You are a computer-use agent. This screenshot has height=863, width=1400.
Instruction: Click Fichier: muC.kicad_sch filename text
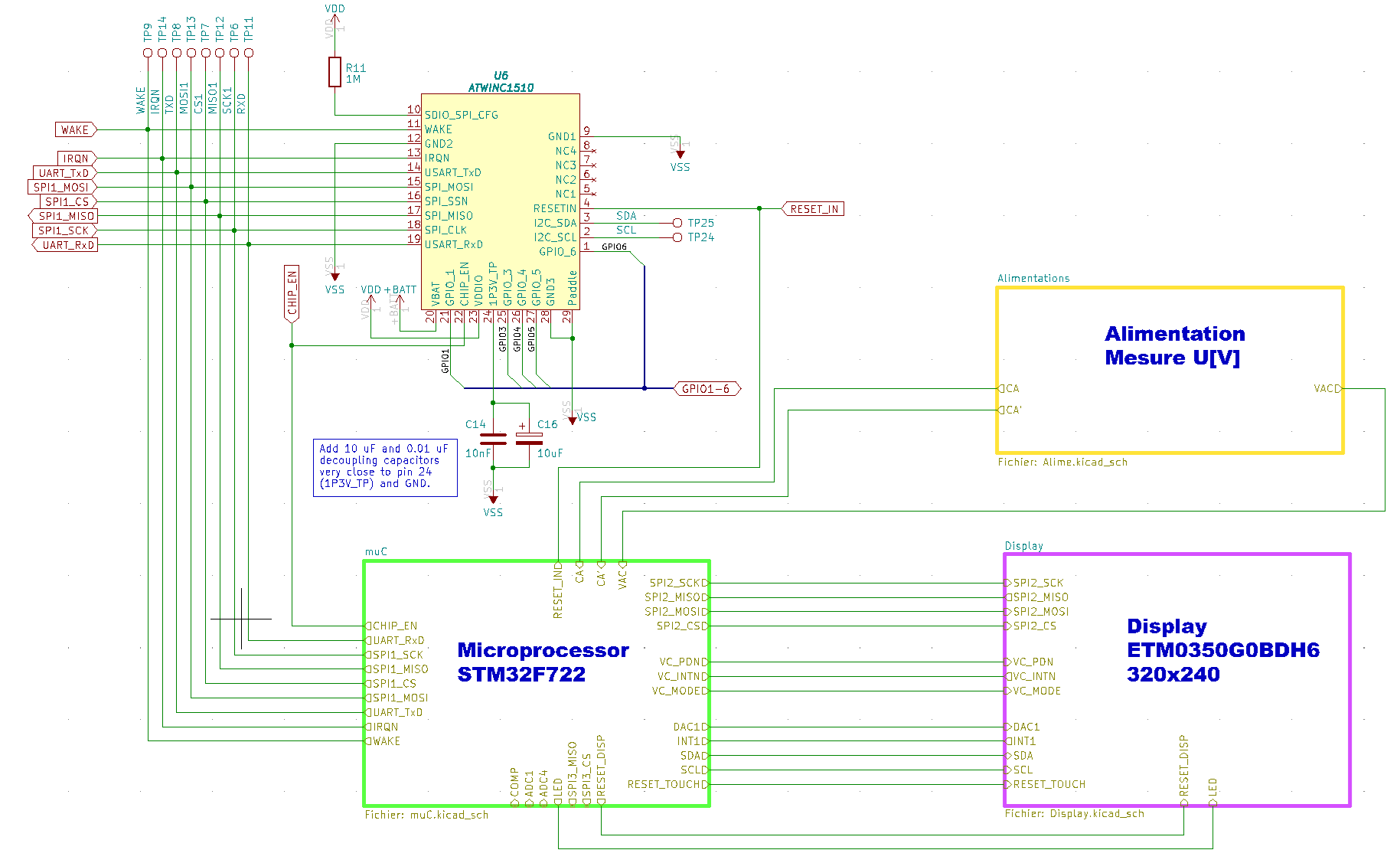426,815
